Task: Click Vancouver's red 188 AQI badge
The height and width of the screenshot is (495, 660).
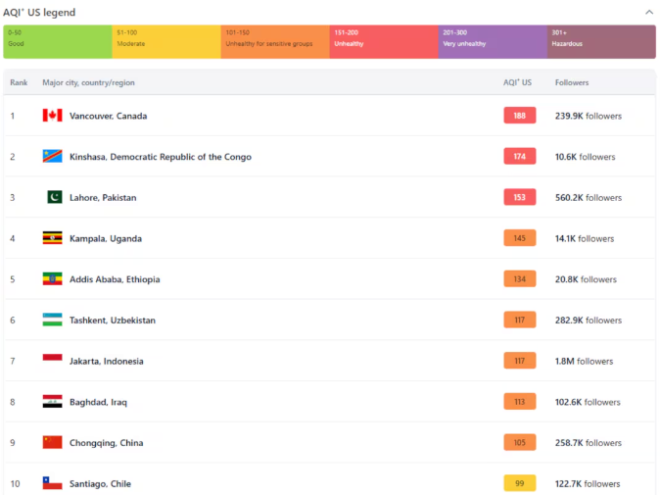Action: pyautogui.click(x=519, y=116)
